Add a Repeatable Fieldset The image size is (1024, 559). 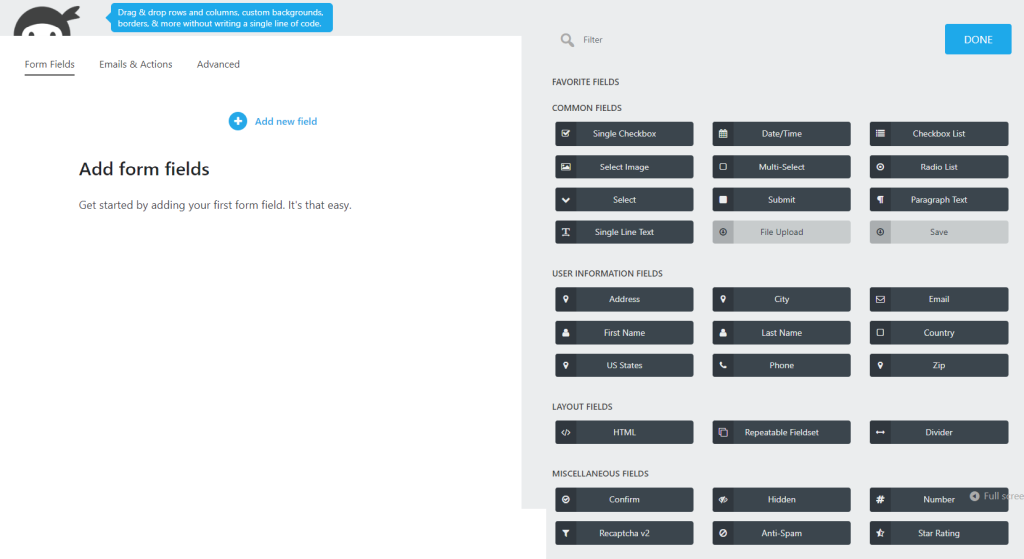[x=782, y=432]
